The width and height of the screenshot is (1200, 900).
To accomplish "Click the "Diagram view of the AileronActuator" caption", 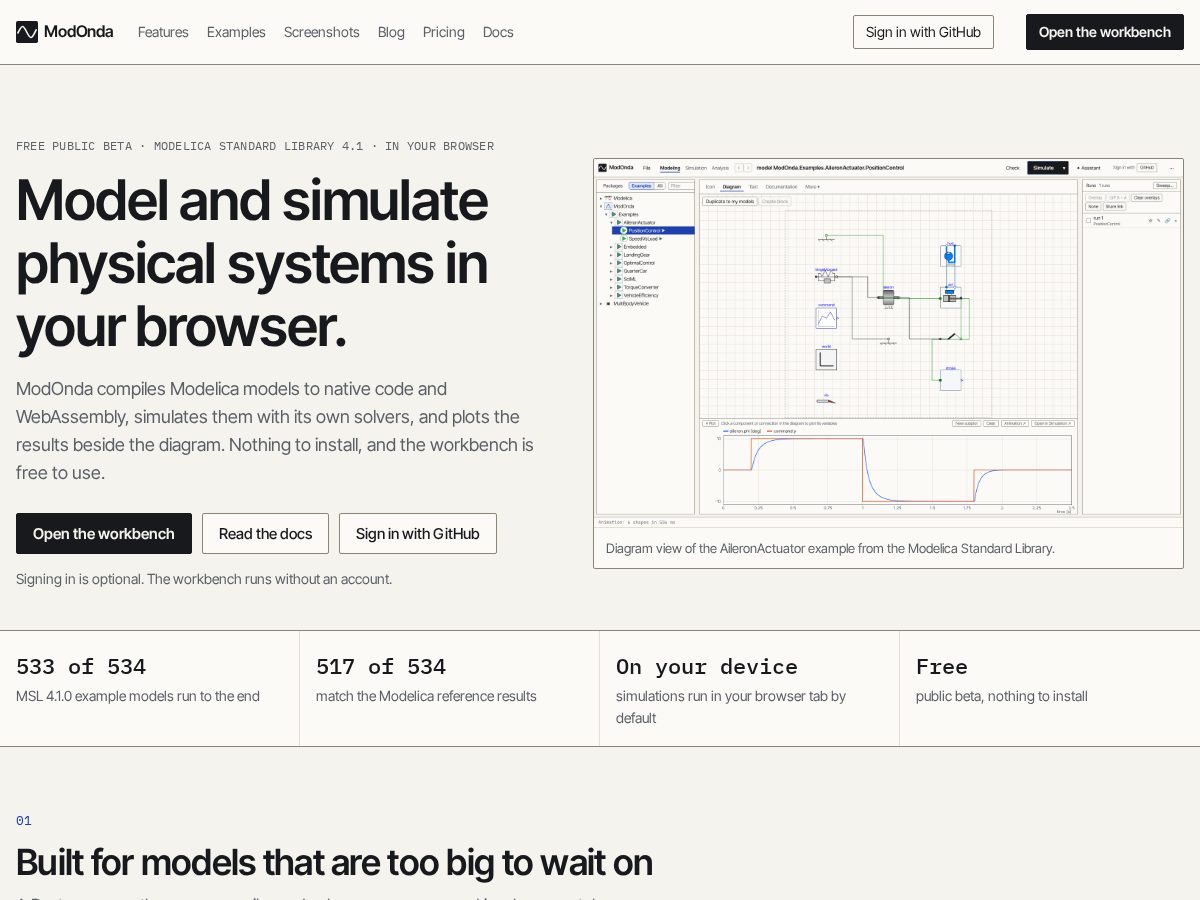I will (830, 548).
